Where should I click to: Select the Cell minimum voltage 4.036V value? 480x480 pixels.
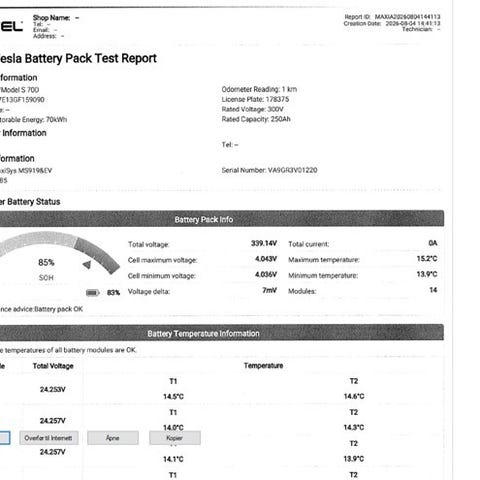point(266,275)
